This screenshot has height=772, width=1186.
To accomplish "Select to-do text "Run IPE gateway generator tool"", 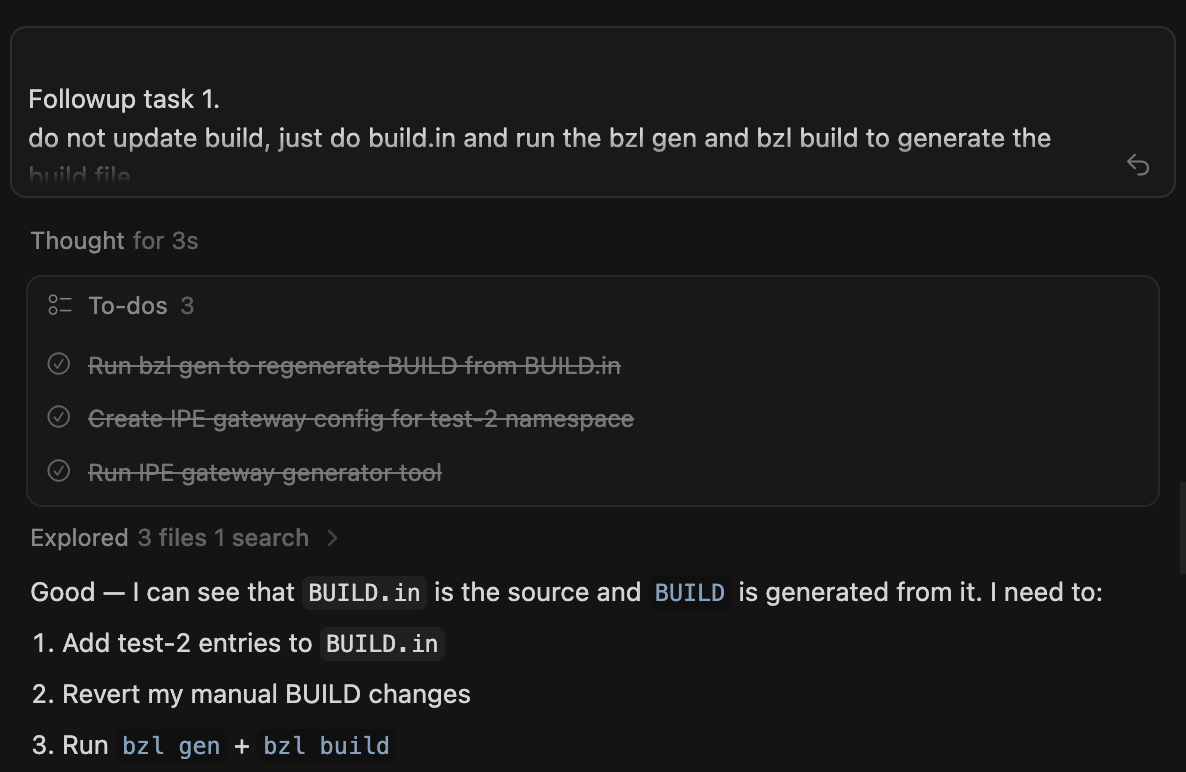I will (x=264, y=472).
